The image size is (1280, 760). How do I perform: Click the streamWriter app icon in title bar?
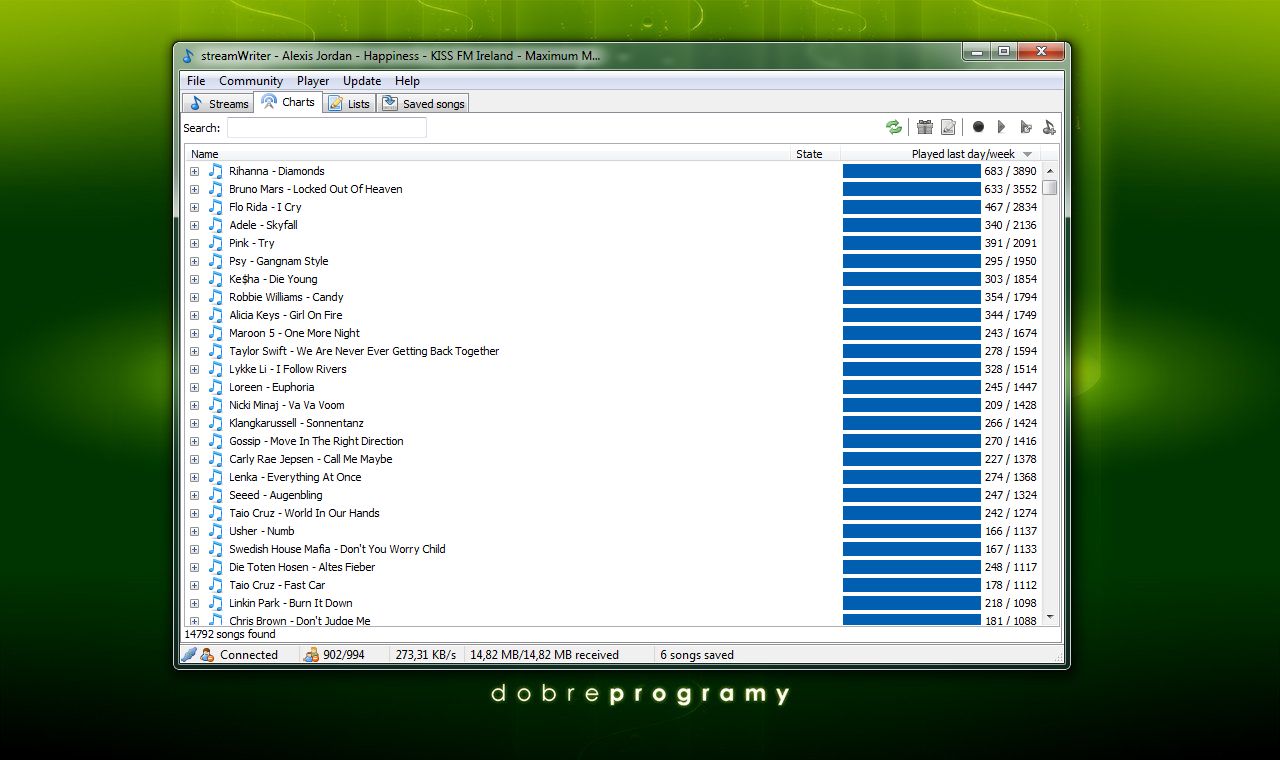[189, 56]
